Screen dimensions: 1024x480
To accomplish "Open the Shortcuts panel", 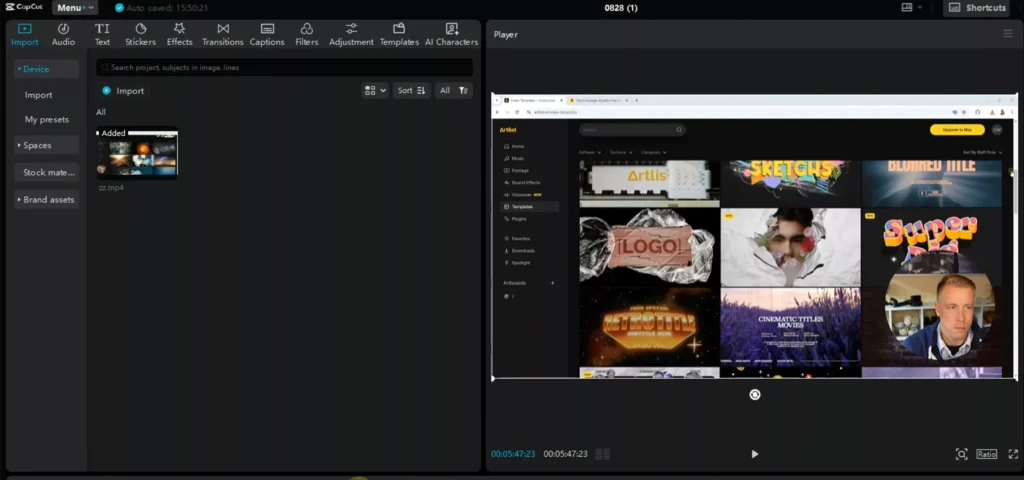I will tap(977, 8).
